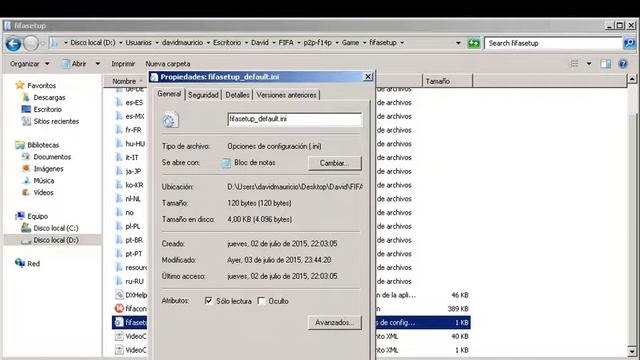Toggle the Oculto checkbox

(261, 301)
